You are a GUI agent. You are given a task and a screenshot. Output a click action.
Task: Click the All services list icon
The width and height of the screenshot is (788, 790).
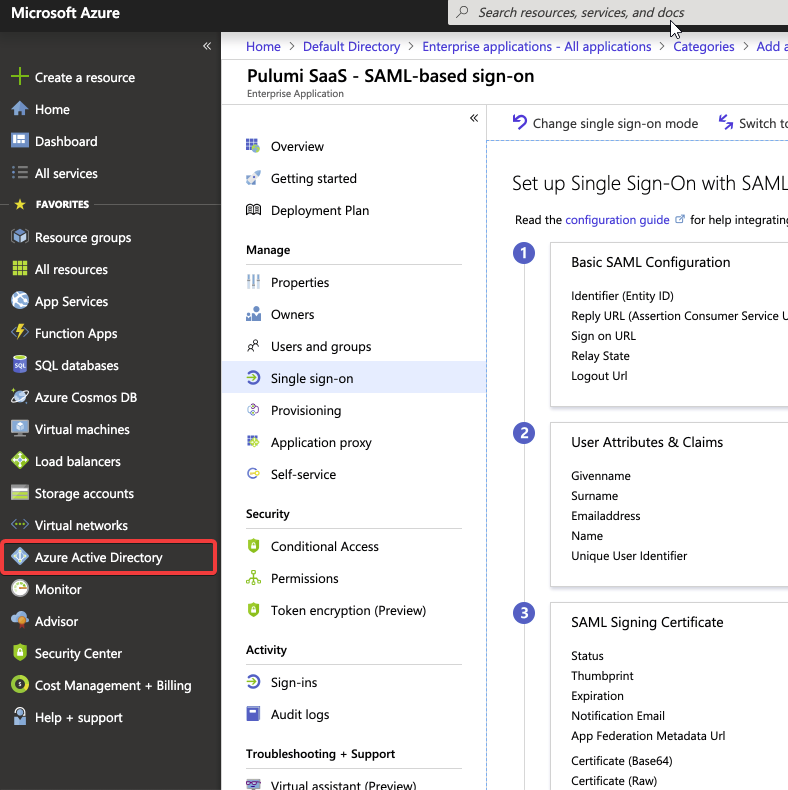pyautogui.click(x=20, y=173)
